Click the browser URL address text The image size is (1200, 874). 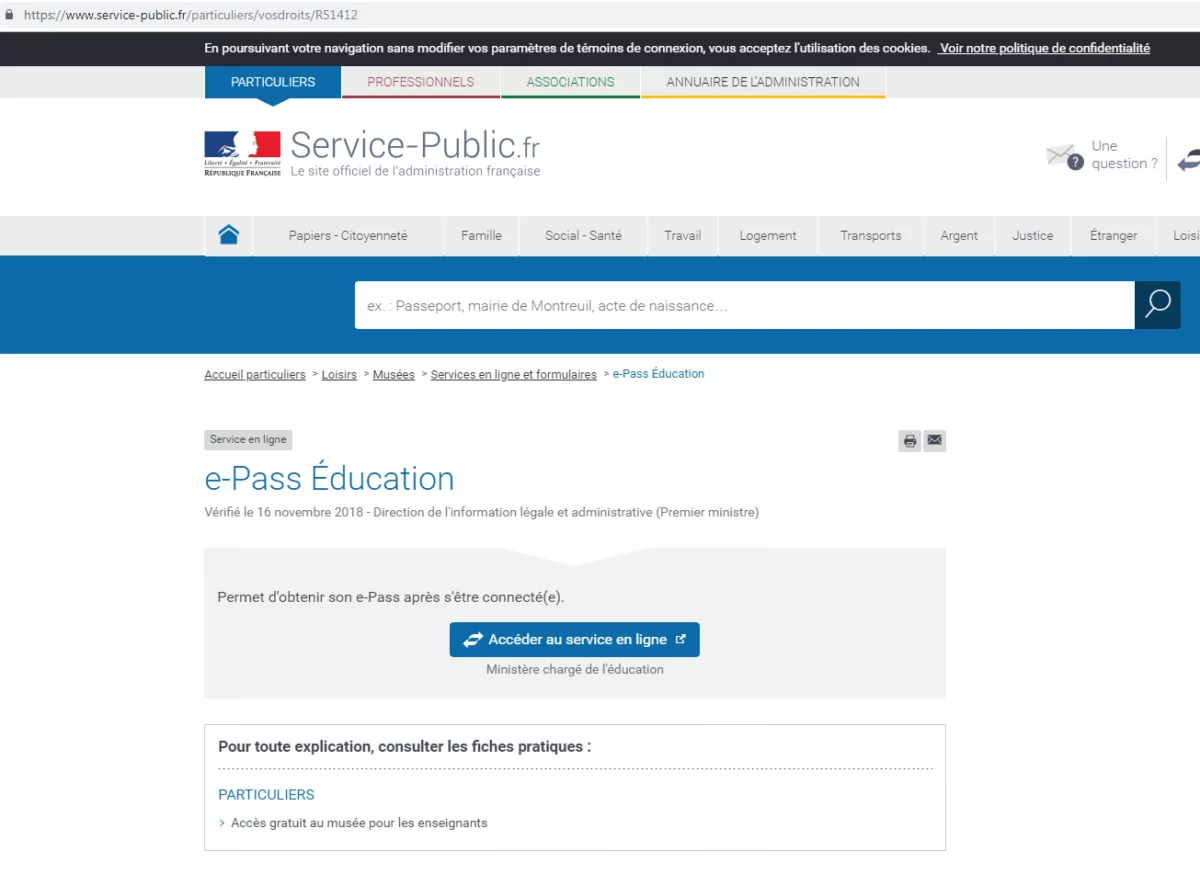190,15
